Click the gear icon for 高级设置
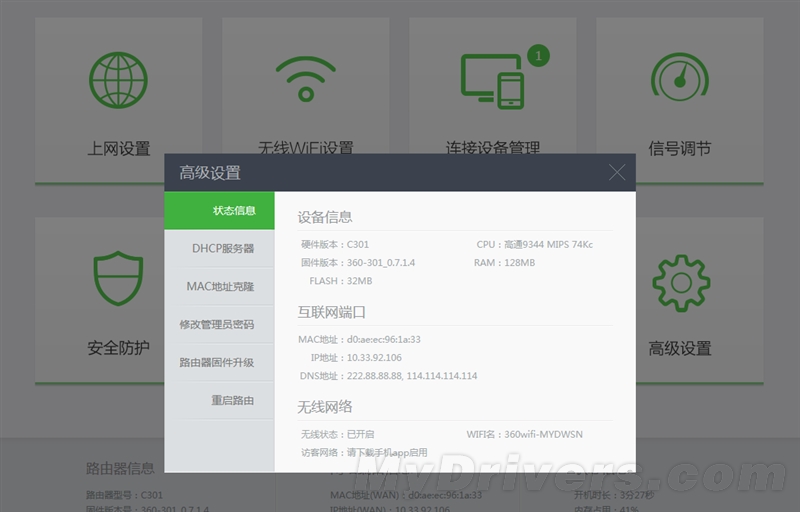 (x=680, y=282)
